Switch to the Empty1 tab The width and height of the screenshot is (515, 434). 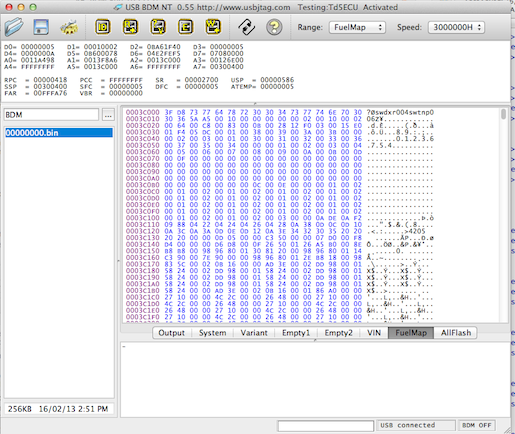[296, 333]
